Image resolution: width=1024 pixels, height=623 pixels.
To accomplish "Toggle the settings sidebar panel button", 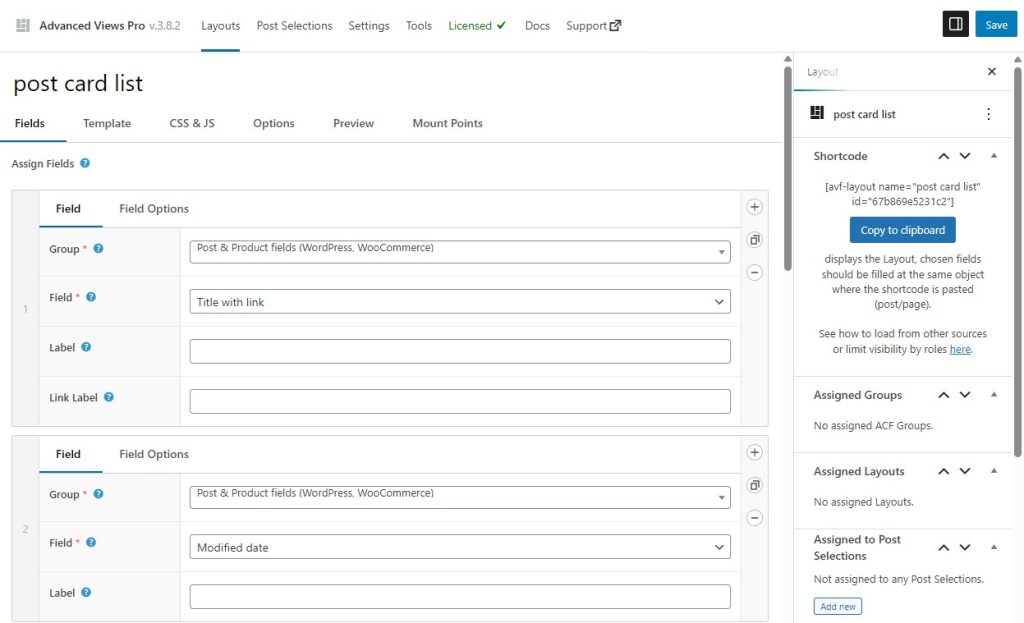I will pyautogui.click(x=955, y=24).
